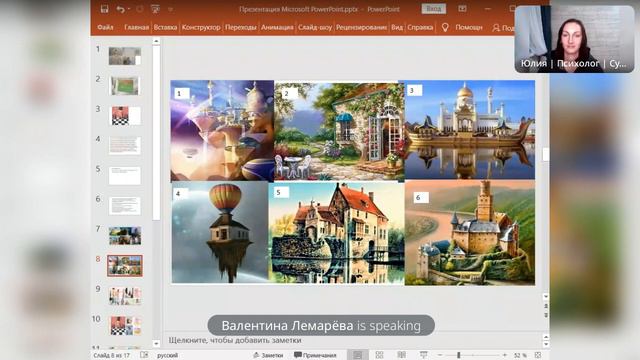This screenshot has width=640, height=360.
Task: Click thumbnail pane scroll up arrow
Action: tap(156, 41)
